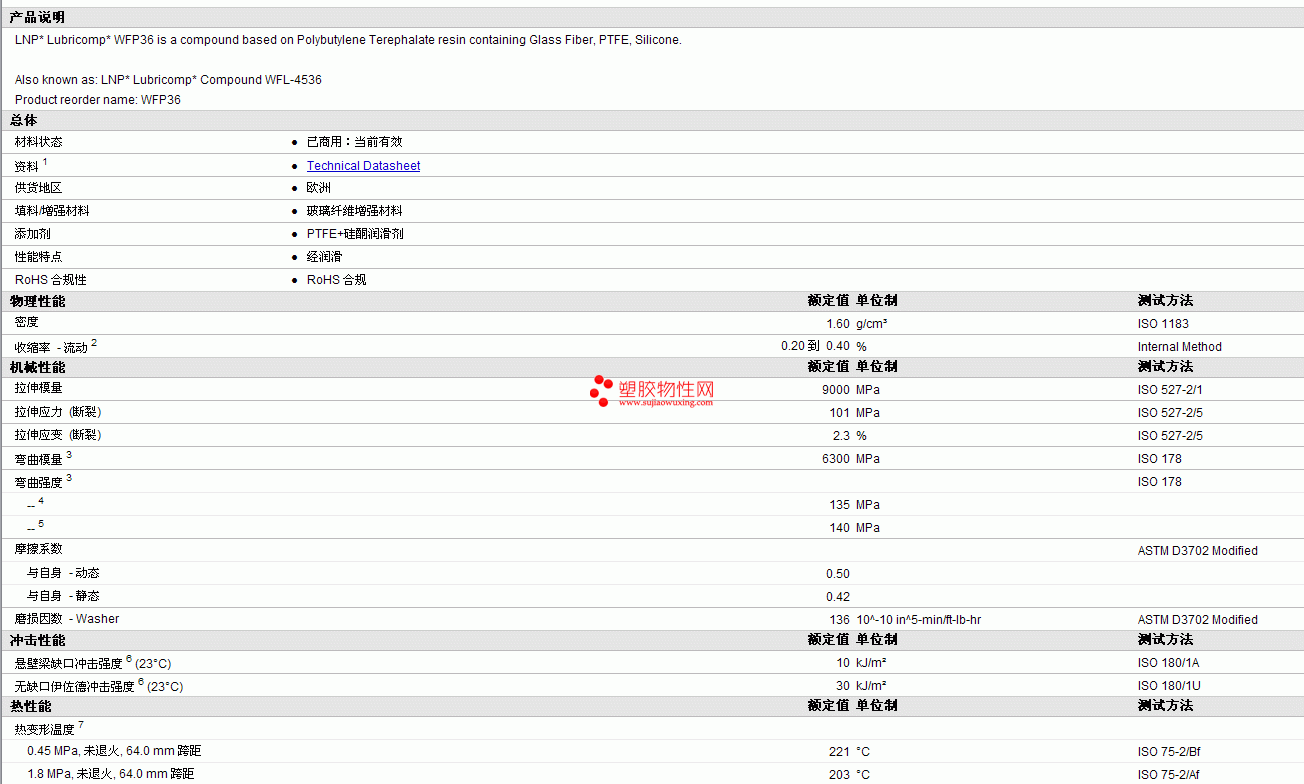Click the 0.45 MPa, 未退火 row label
This screenshot has height=784, width=1304.
[114, 751]
